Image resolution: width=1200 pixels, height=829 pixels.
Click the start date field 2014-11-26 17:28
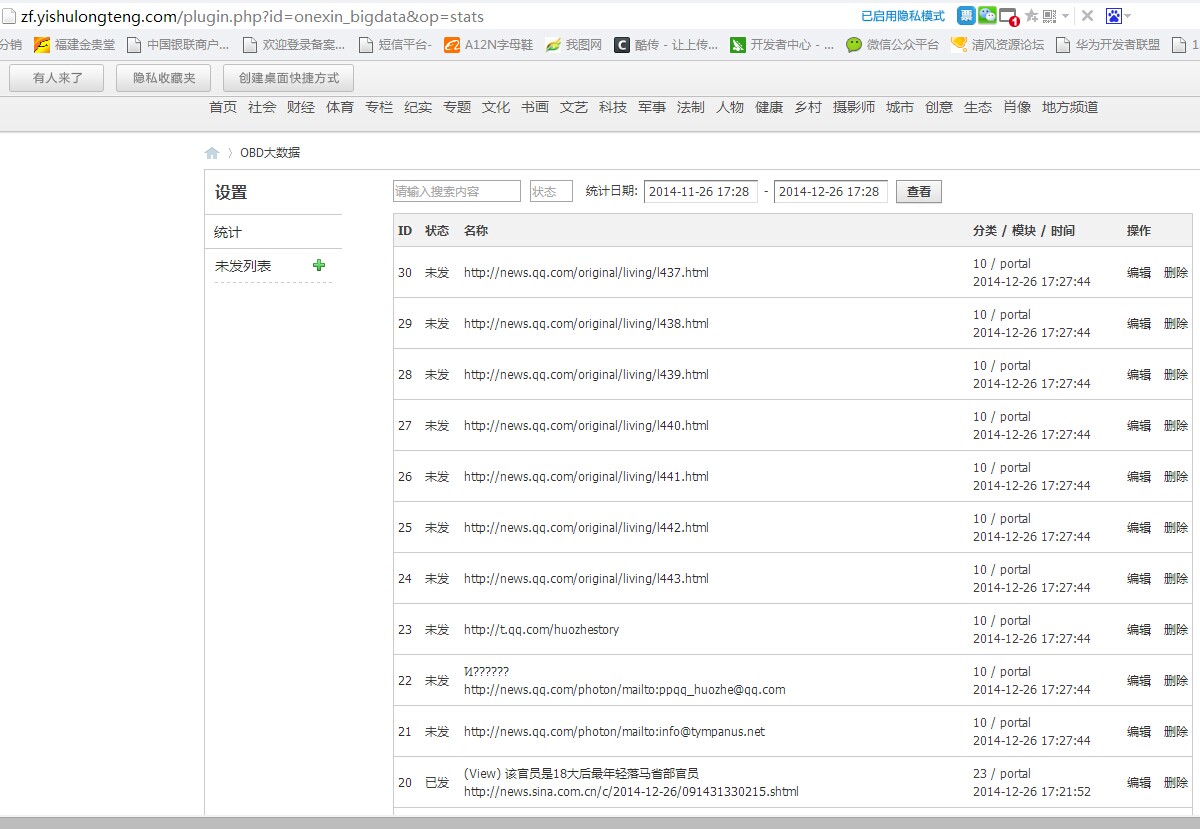coord(700,191)
